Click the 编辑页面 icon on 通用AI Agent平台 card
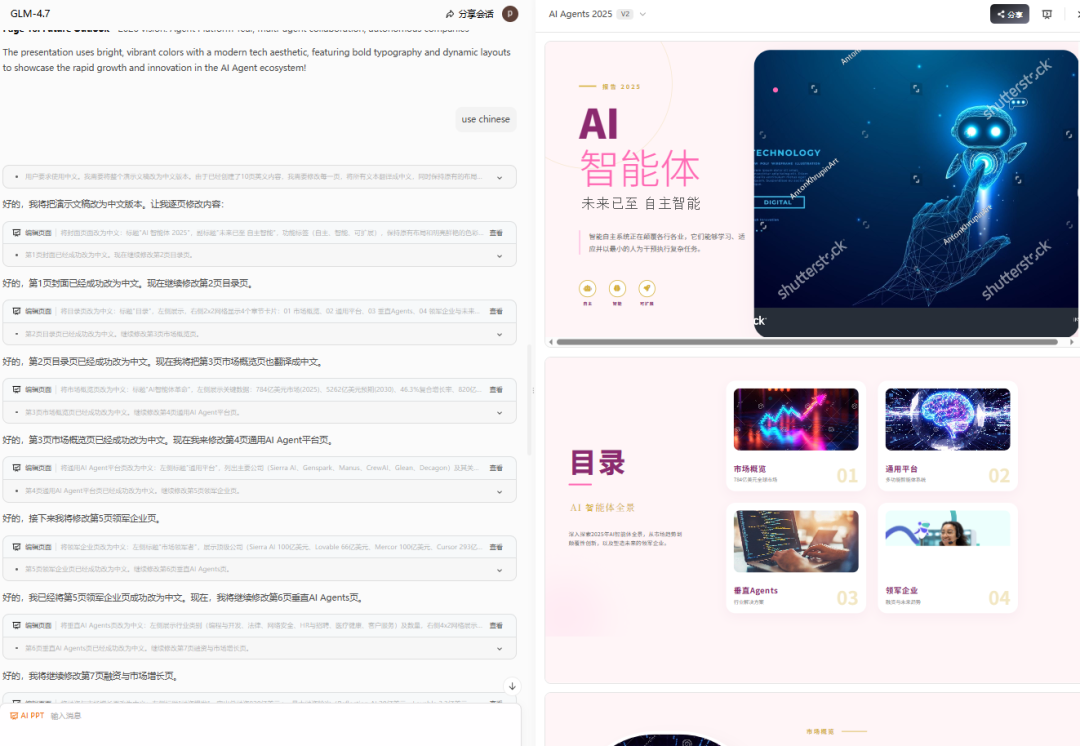Image resolution: width=1080 pixels, height=746 pixels. coord(17,468)
